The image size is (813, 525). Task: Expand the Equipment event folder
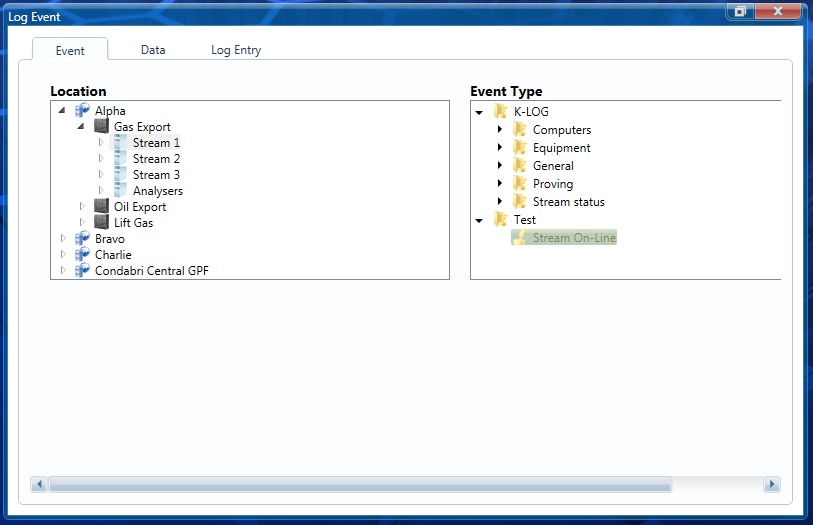pos(499,147)
